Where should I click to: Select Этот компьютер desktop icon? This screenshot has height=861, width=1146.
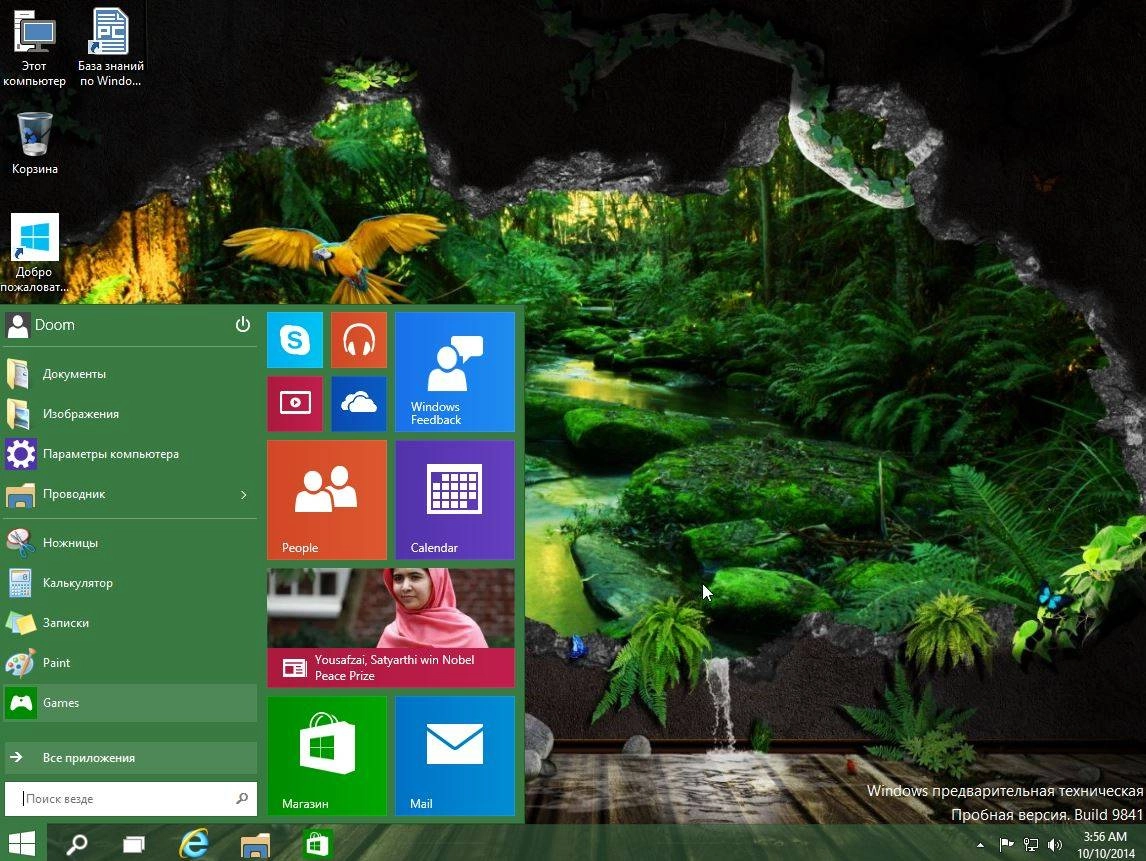[x=34, y=48]
